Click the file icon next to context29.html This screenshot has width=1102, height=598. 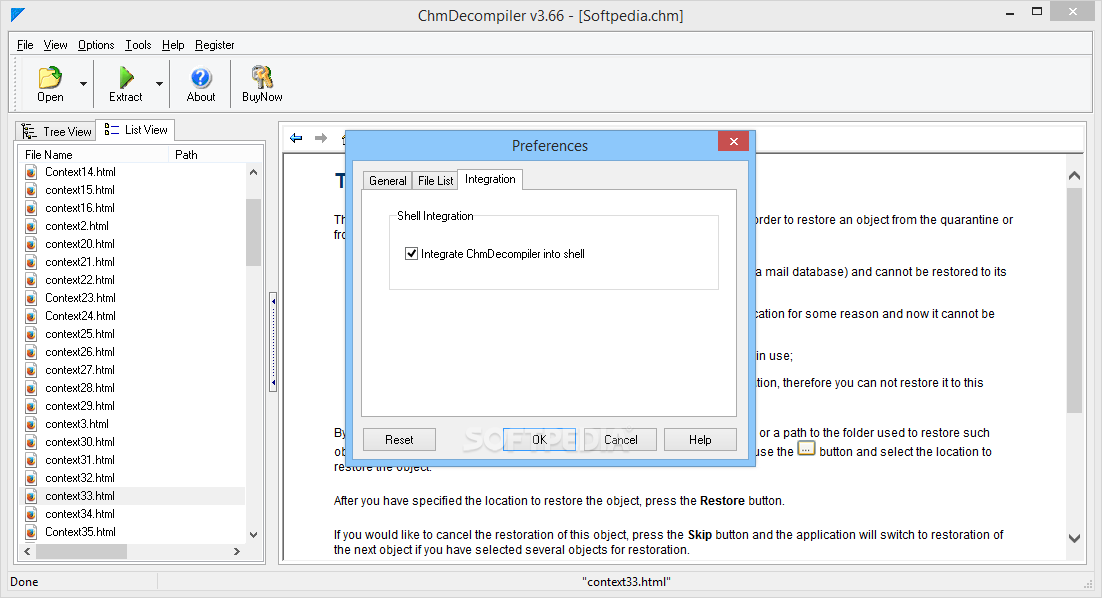pos(31,406)
